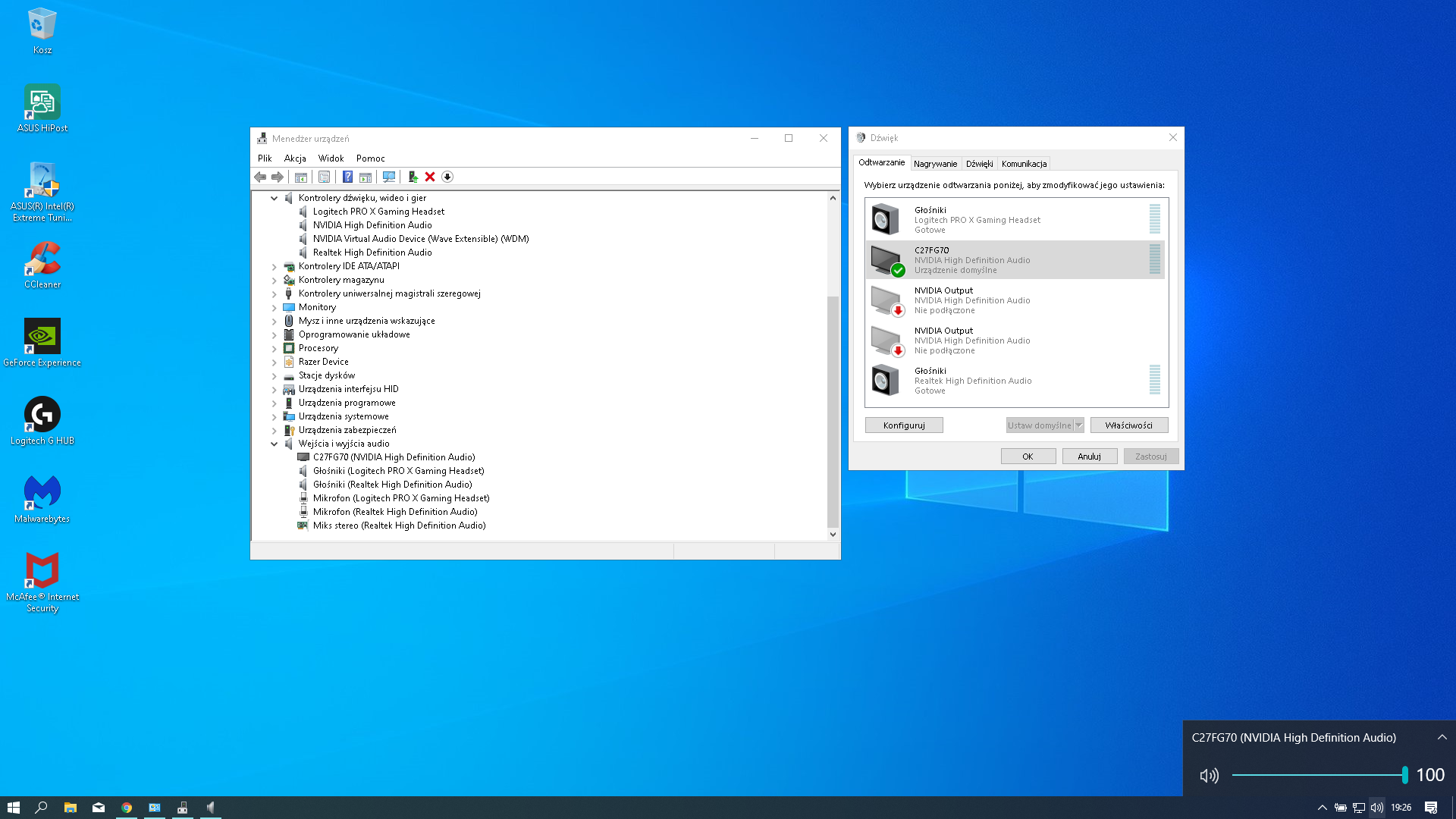Screen dimensions: 1456x819
Task: Show hidden system tray icons
Action: 1323,808
